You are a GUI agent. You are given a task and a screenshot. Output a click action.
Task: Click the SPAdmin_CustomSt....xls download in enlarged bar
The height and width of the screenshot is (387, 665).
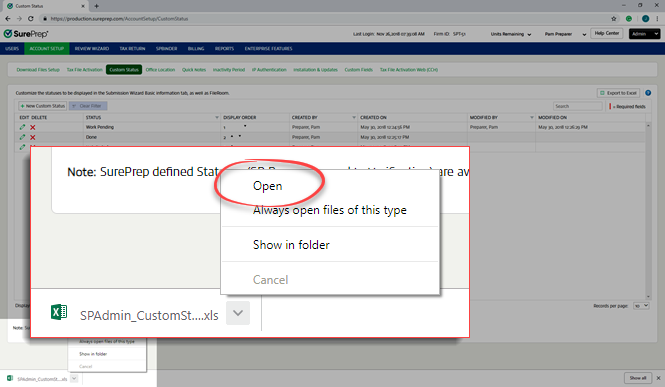tap(149, 315)
